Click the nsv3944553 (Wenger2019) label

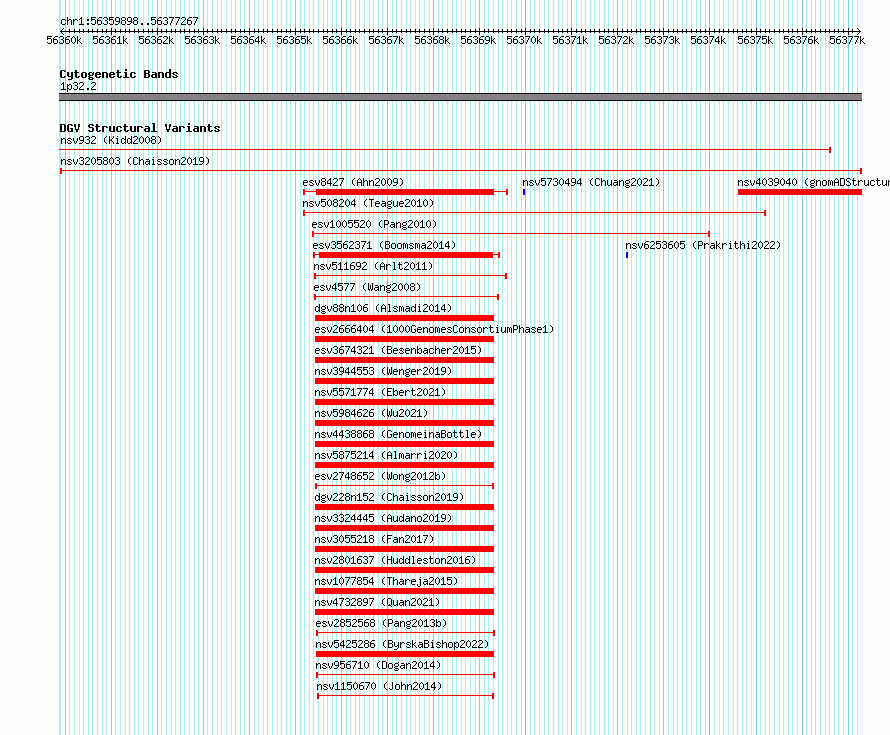click(383, 371)
